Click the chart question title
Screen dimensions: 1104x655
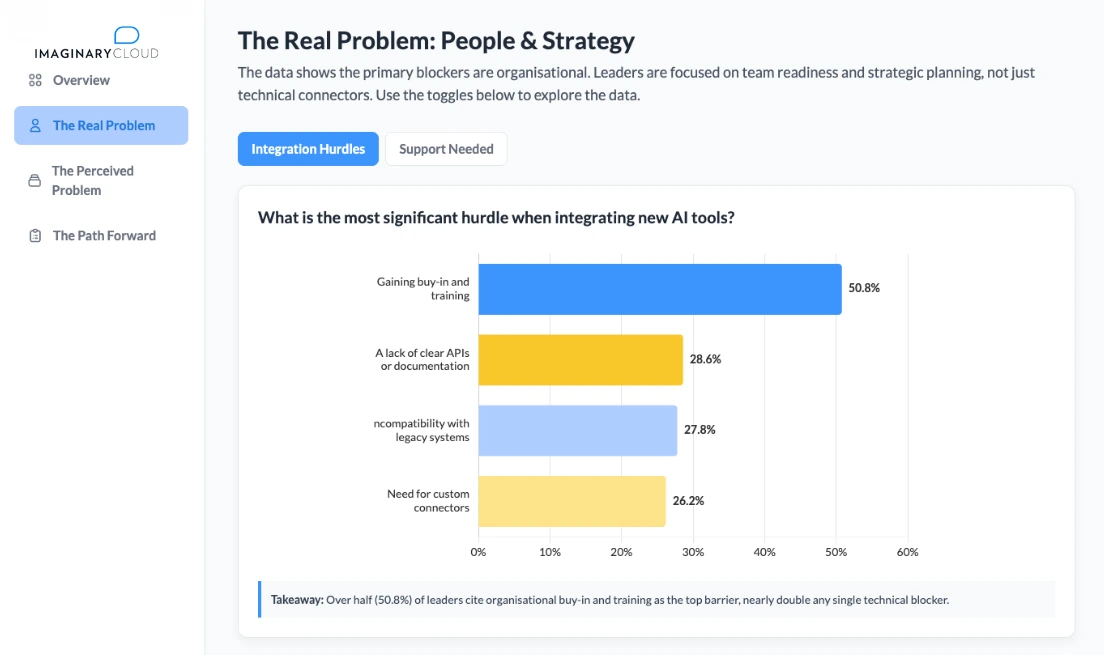click(495, 217)
